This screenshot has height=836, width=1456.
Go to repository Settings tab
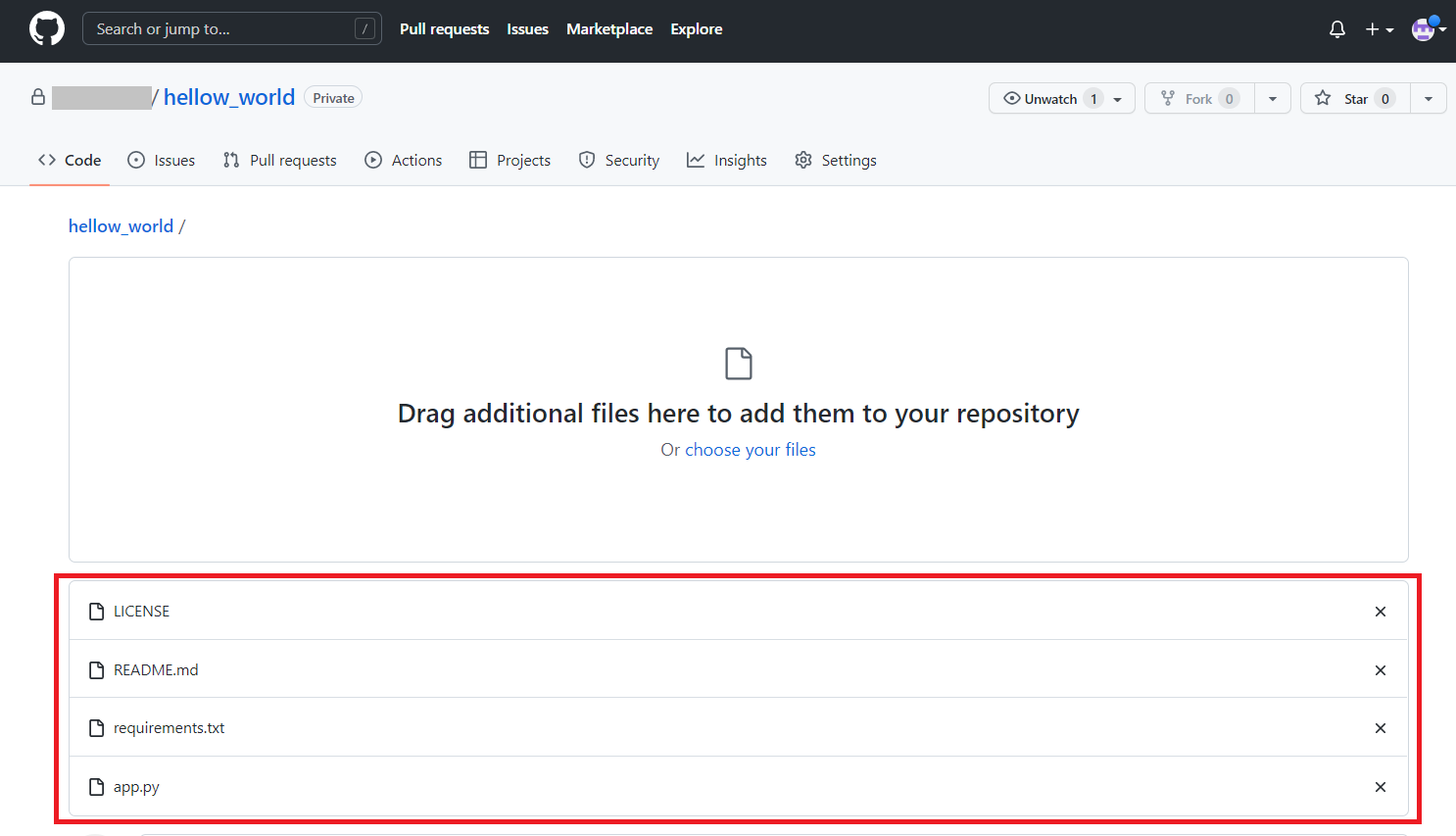tap(836, 161)
